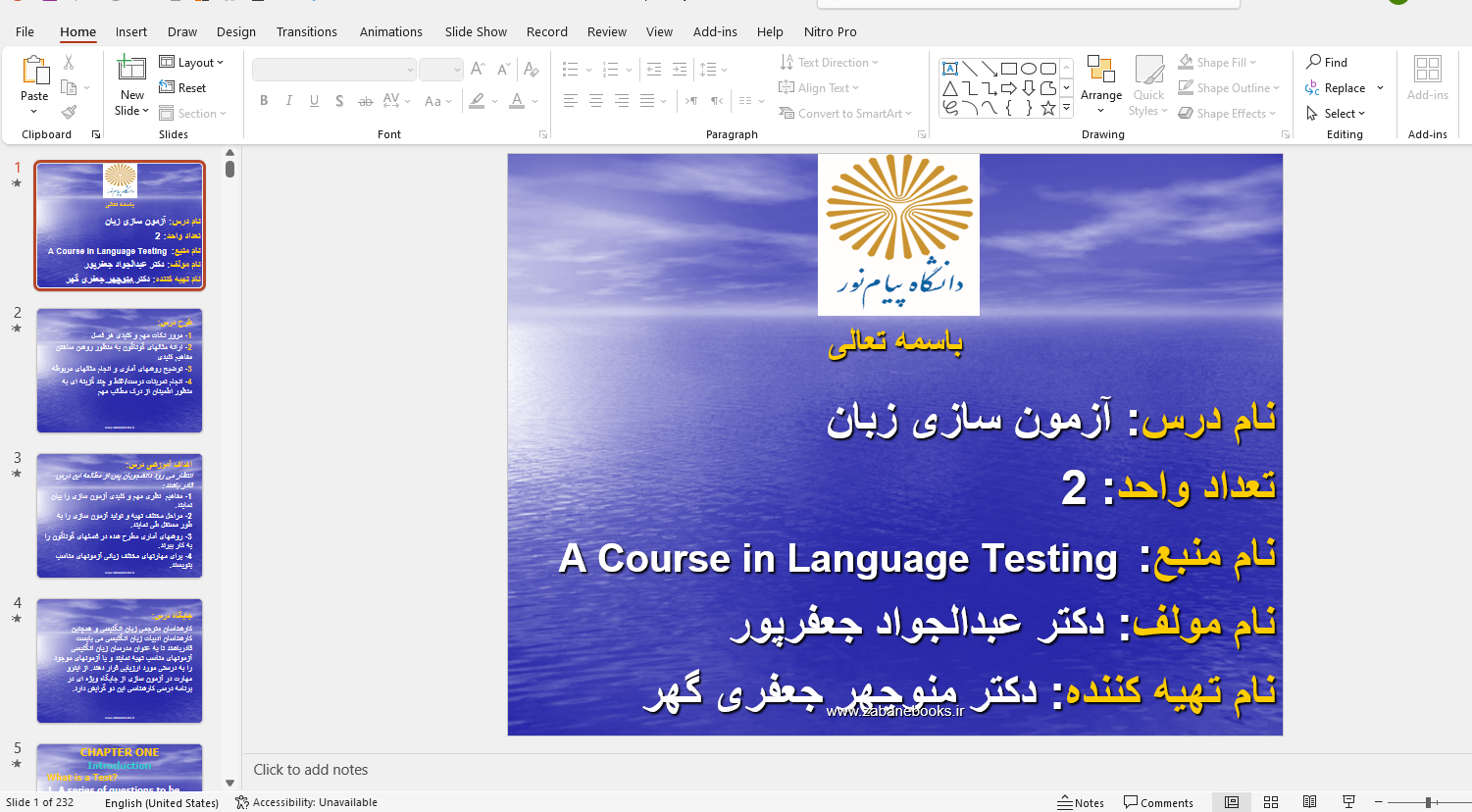Switch to Reading View in status bar

click(x=1309, y=802)
